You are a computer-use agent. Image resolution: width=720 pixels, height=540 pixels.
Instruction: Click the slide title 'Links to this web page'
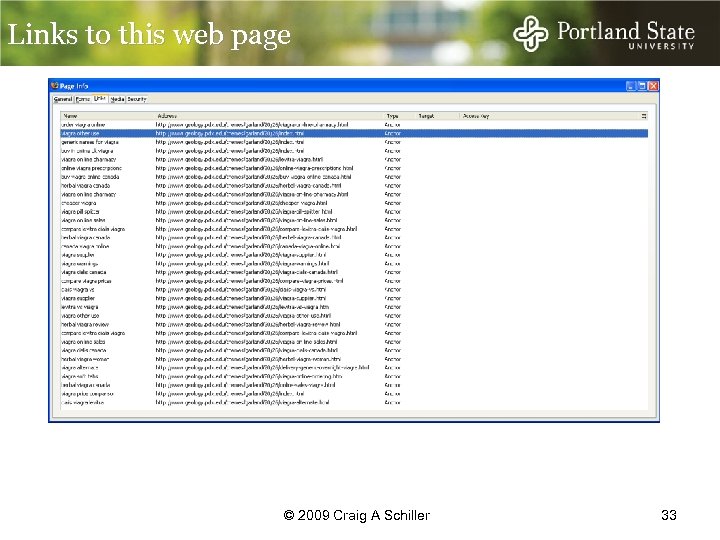tap(149, 36)
